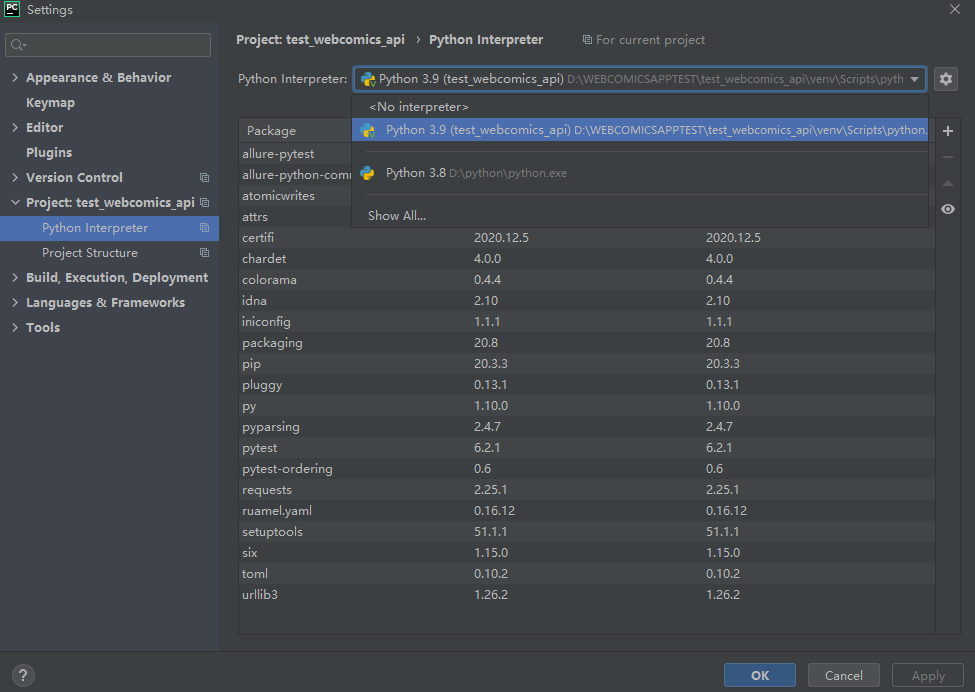Select Project Structure in settings tree
Image resolution: width=975 pixels, height=692 pixels.
click(x=109, y=253)
